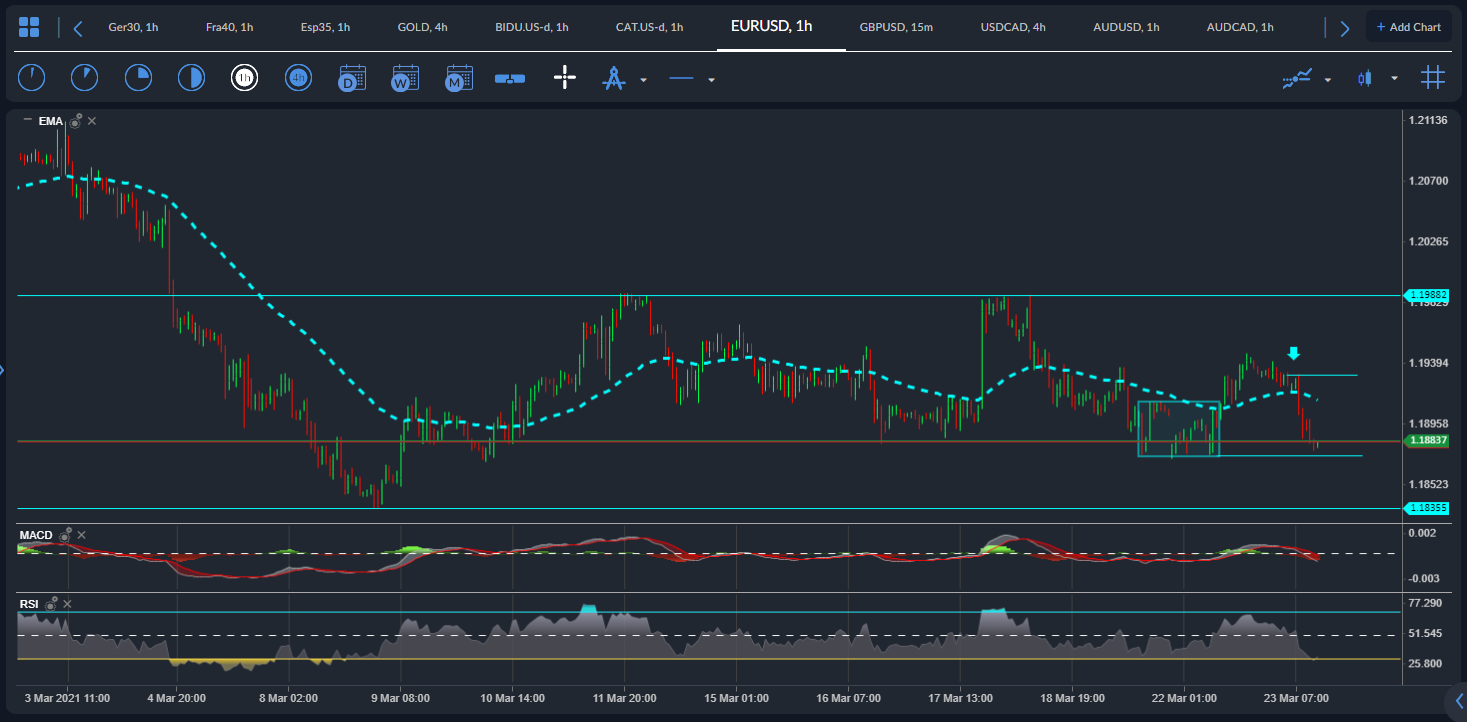Click the cyan down-arrow marker on chart
This screenshot has height=722, width=1467.
[x=1293, y=353]
